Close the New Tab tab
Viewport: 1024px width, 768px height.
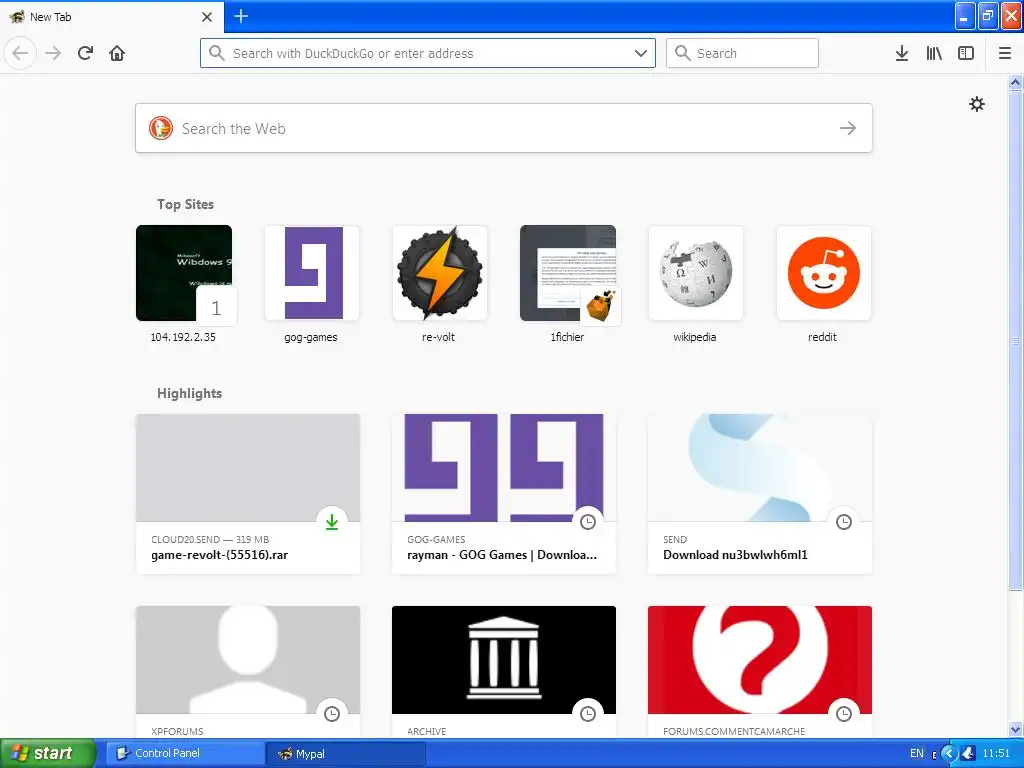[x=207, y=17]
